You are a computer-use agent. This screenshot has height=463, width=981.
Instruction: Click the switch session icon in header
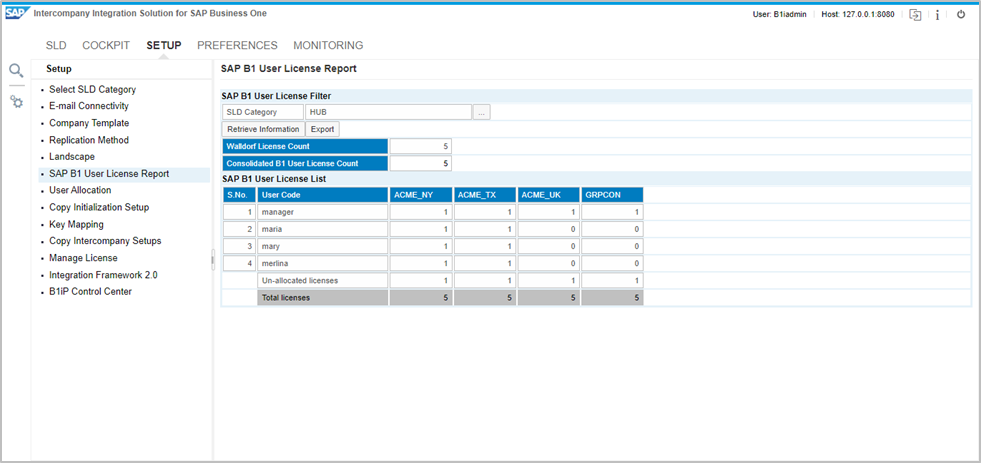[x=915, y=15]
